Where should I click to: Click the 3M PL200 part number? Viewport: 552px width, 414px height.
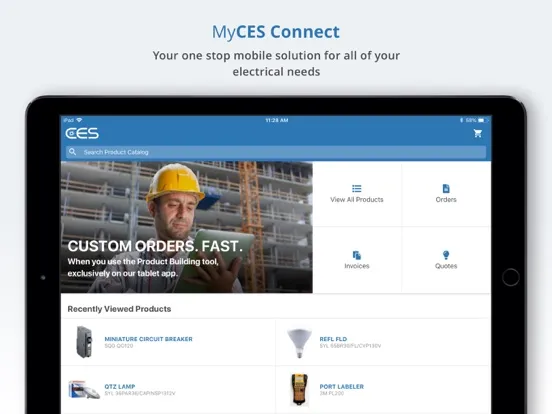click(x=332, y=393)
